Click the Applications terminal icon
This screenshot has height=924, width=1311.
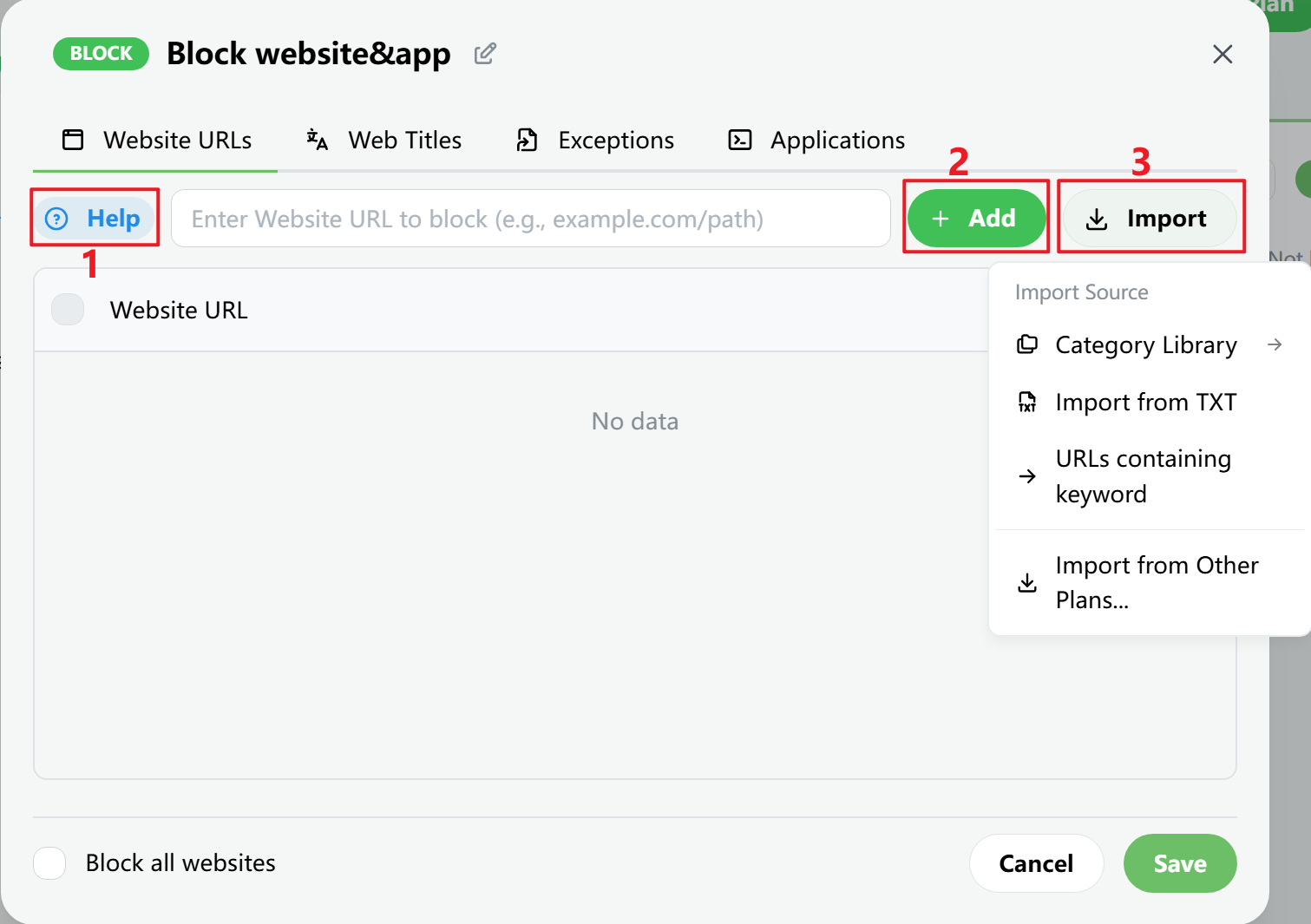pos(740,140)
